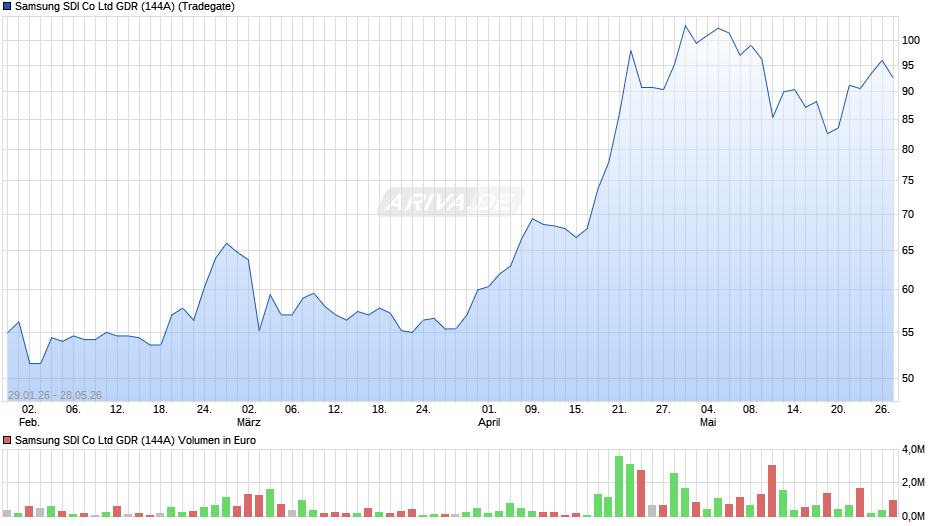This screenshot has width=940, height=526.
Task: Click the price axis label '55'
Action: tap(908, 332)
